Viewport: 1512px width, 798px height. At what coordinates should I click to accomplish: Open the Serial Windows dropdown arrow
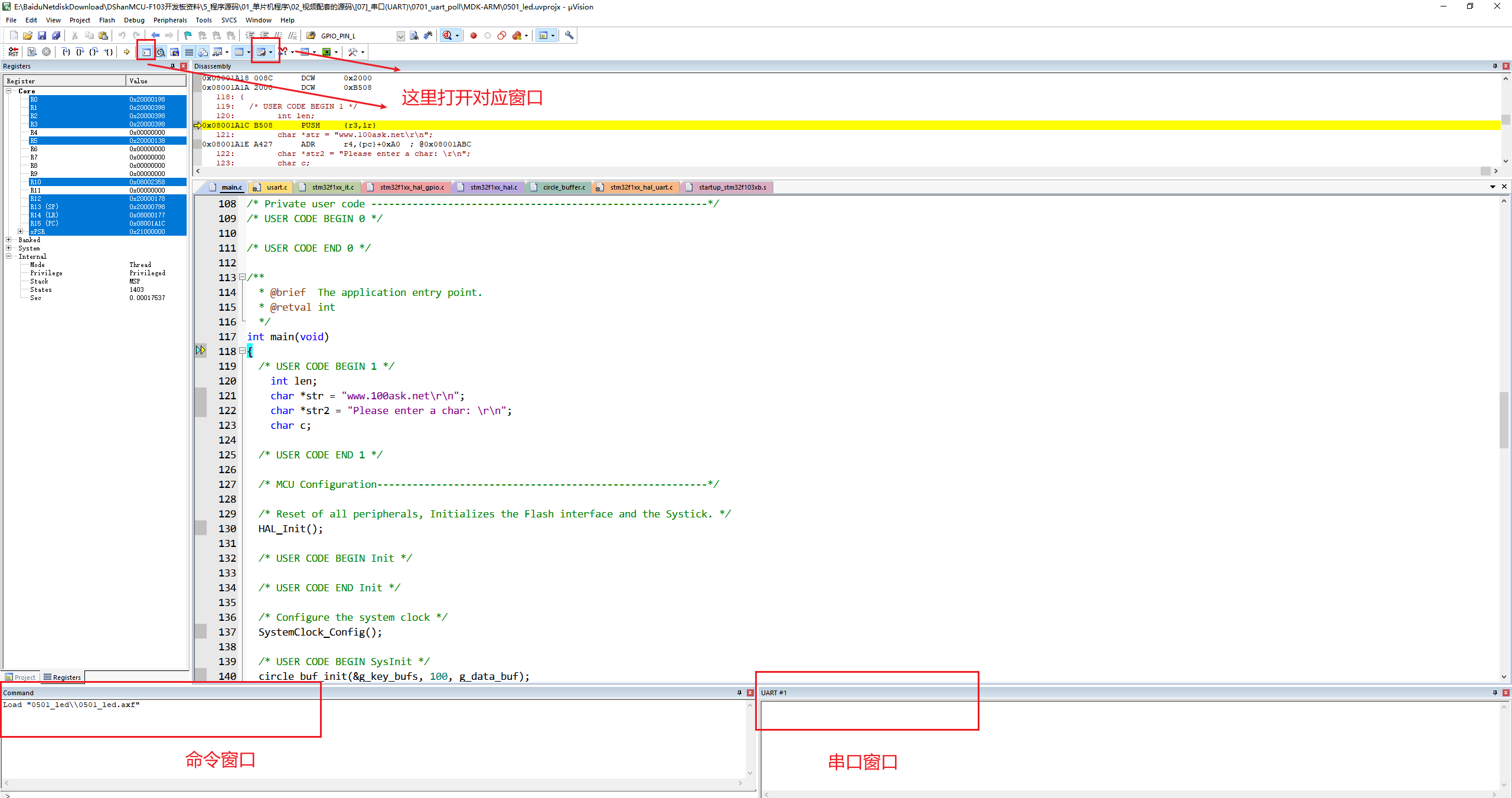(x=270, y=52)
